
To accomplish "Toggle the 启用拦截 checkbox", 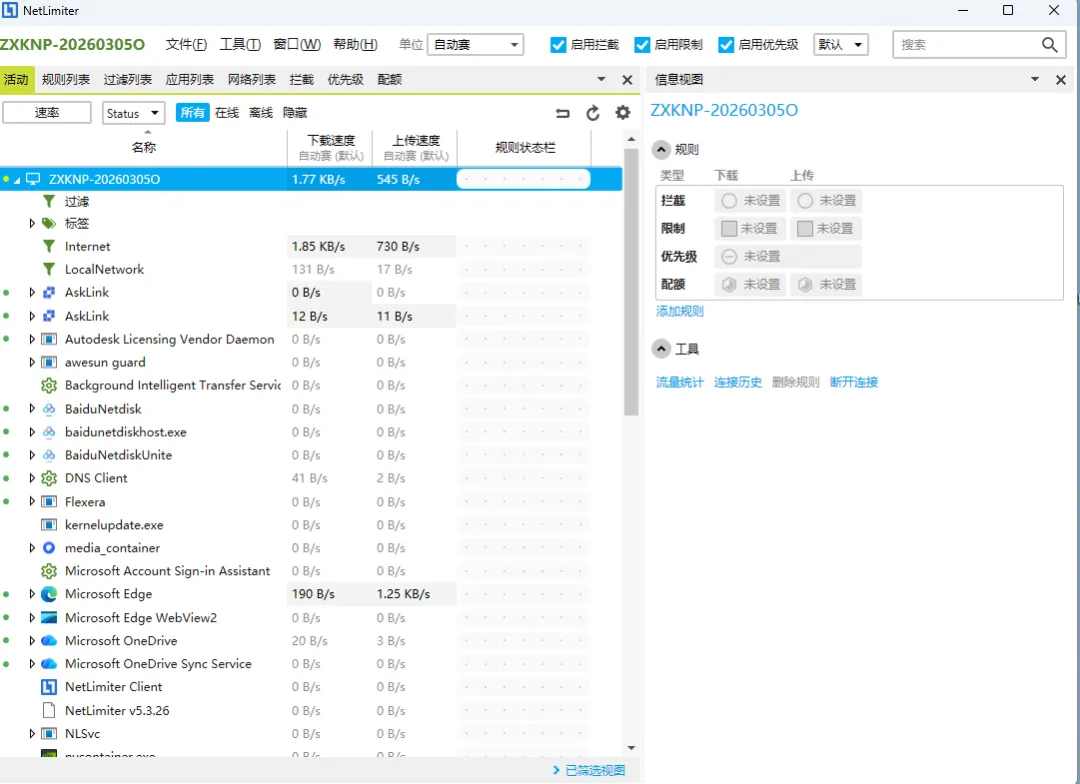I will [559, 45].
